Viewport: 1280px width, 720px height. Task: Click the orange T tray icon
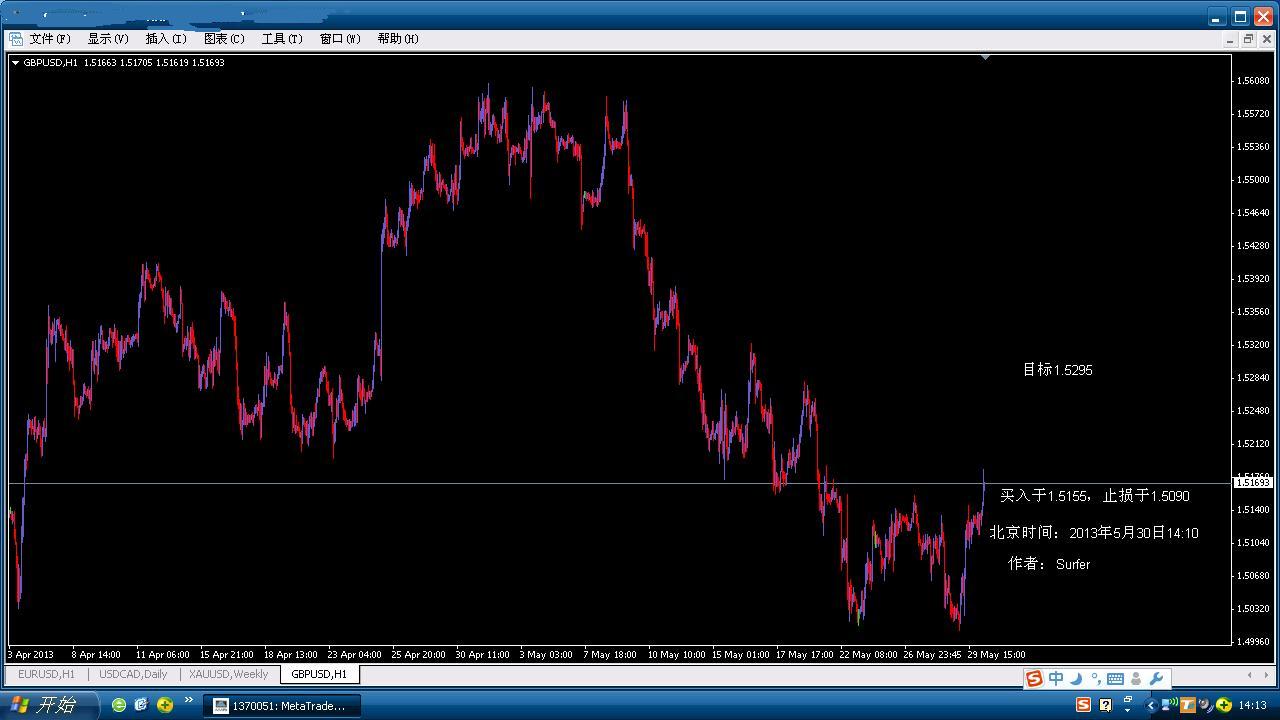[x=1188, y=706]
